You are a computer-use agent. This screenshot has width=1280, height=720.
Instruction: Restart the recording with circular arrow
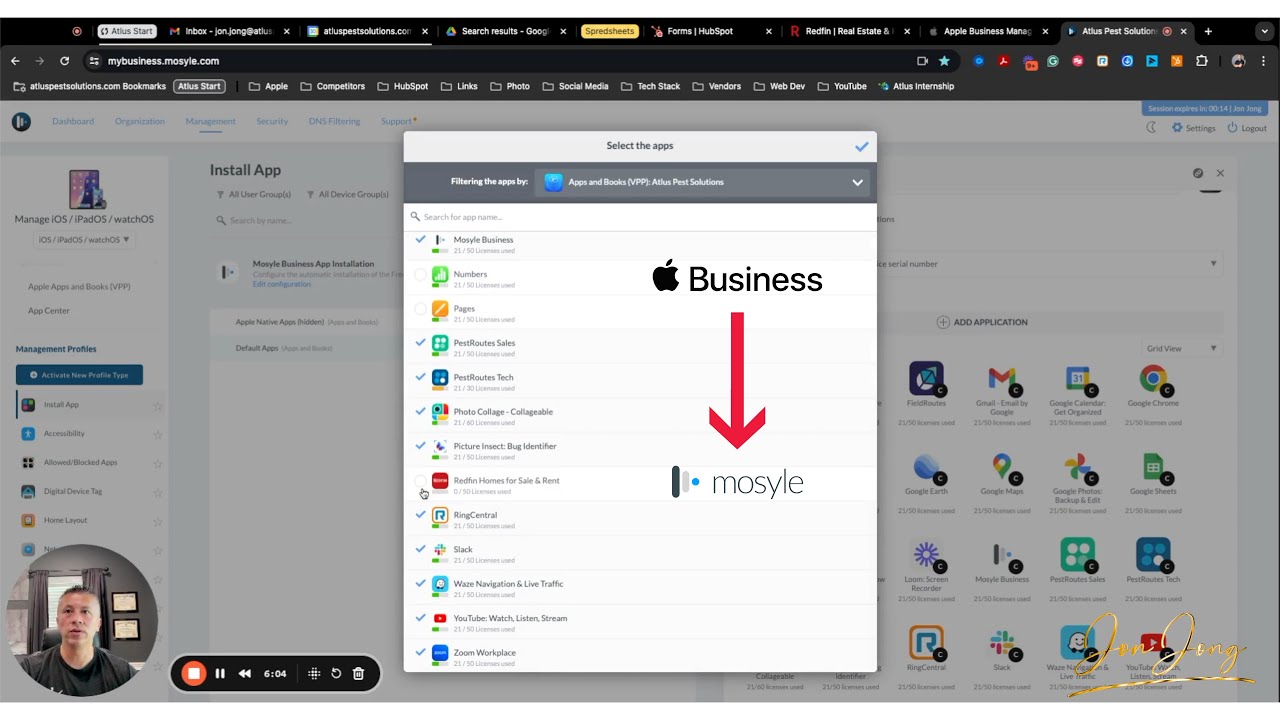(x=336, y=673)
